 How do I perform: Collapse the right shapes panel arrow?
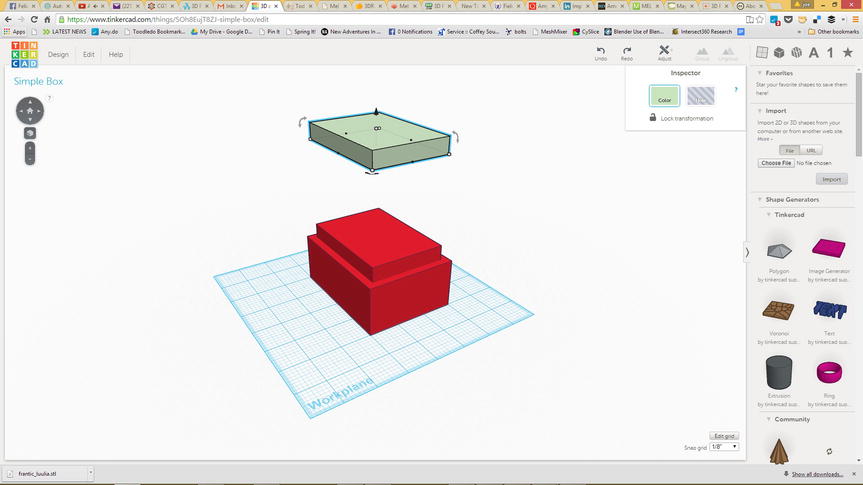[747, 252]
